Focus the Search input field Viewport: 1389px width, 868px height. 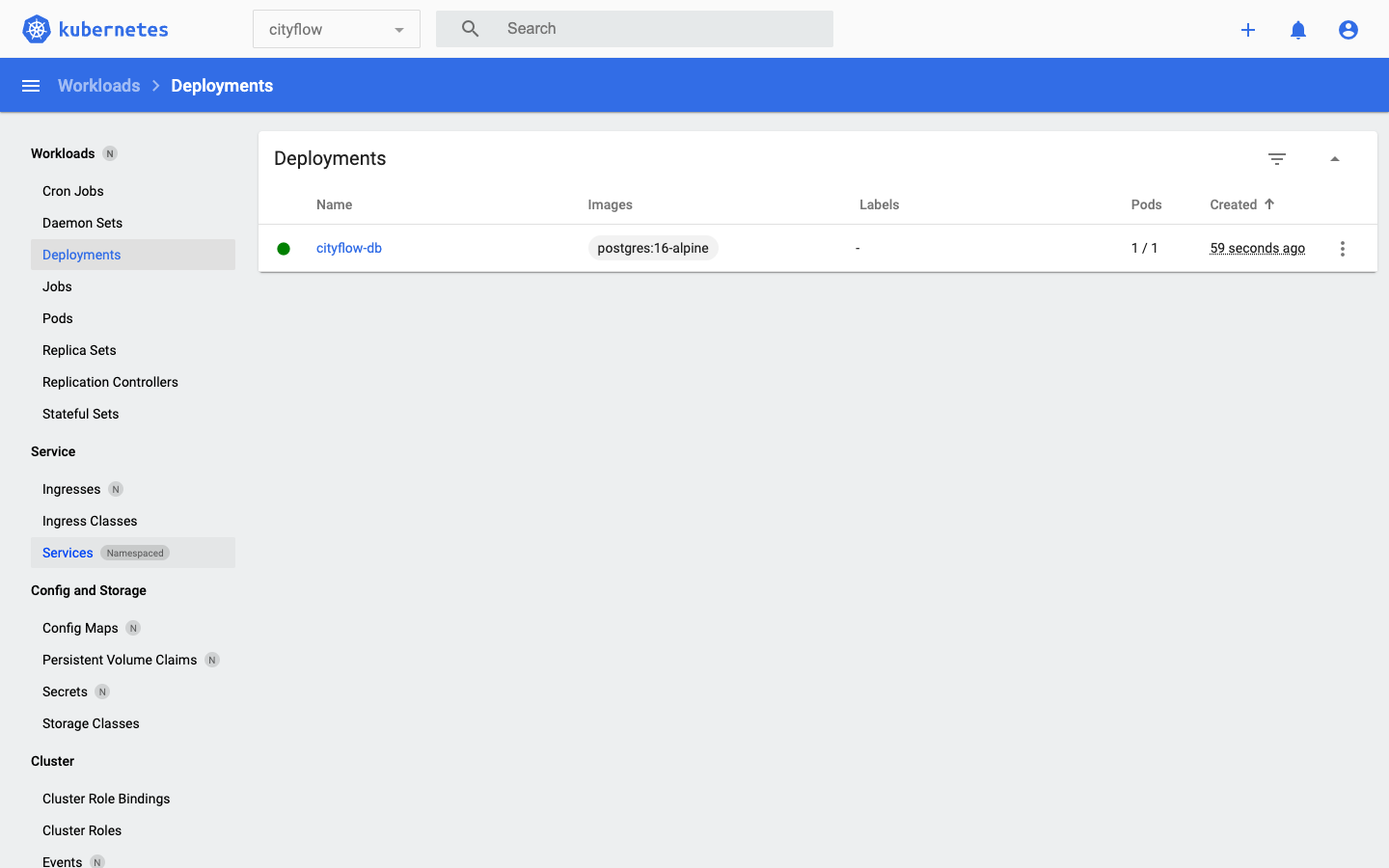(x=664, y=29)
